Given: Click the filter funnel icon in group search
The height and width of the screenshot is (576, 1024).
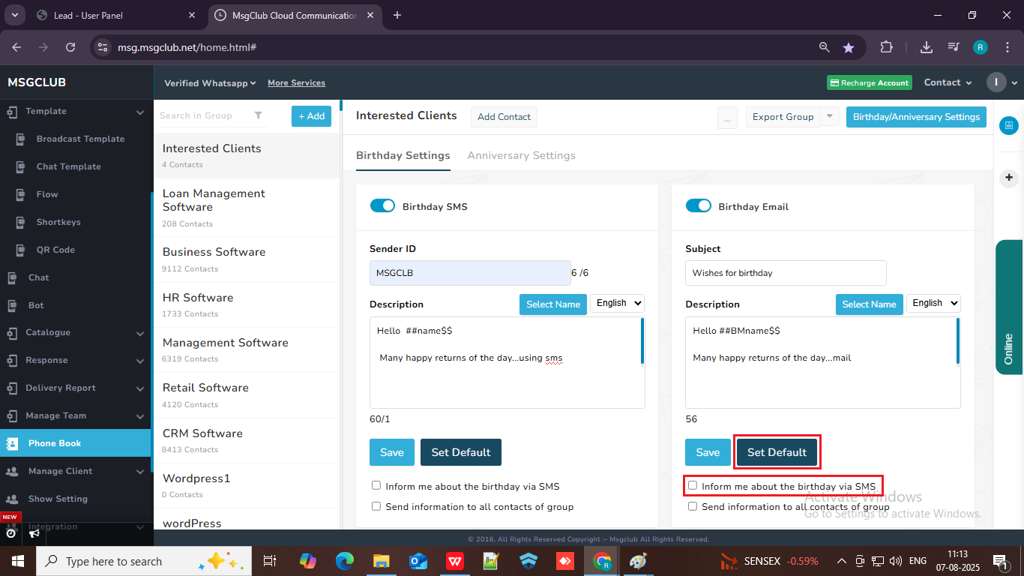Looking at the screenshot, I should point(258,116).
